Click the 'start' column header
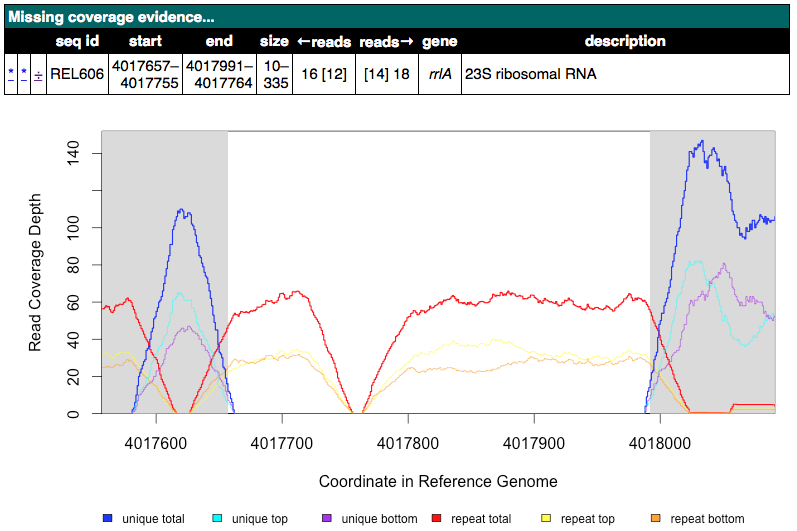The image size is (797, 531). 145,41
